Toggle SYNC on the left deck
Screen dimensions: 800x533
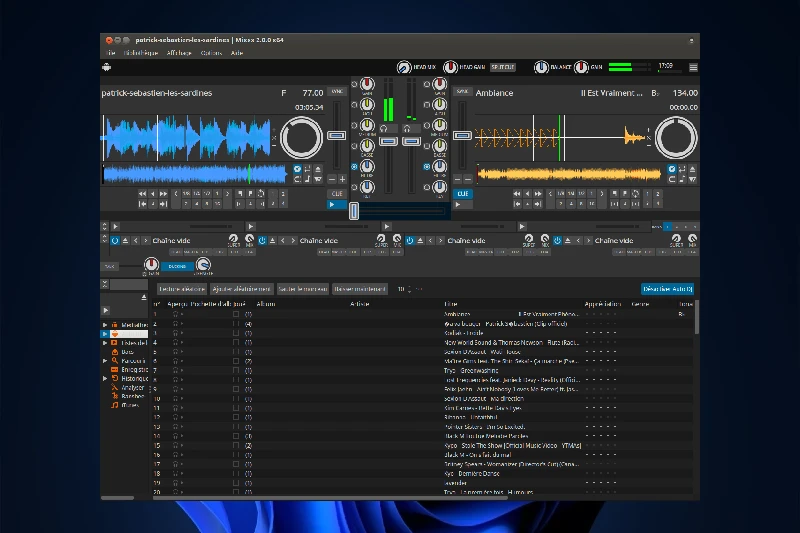(x=336, y=92)
